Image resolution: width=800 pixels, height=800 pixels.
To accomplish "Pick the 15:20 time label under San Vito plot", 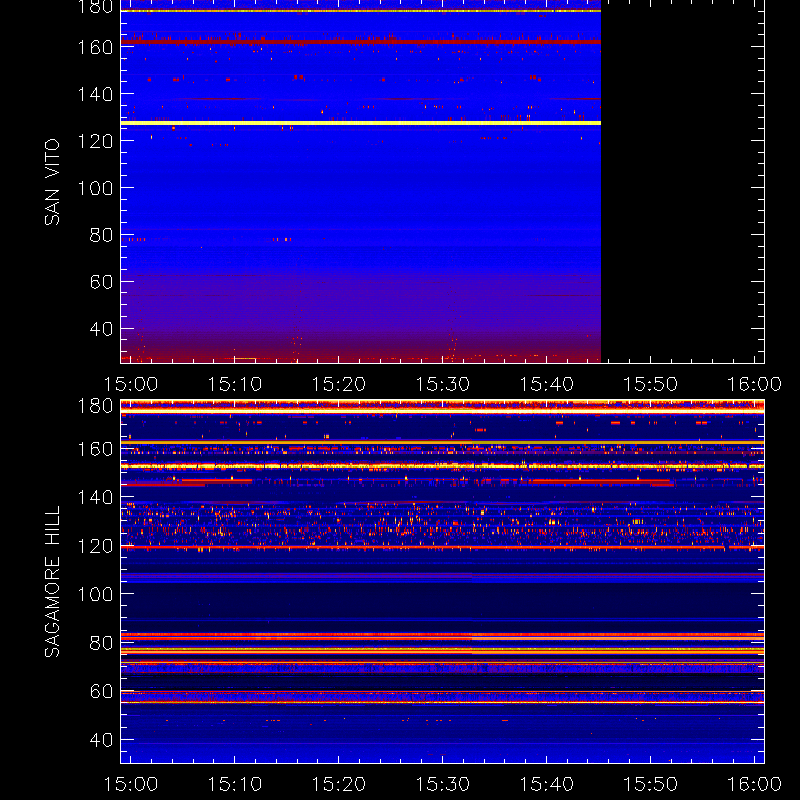I will (338, 384).
